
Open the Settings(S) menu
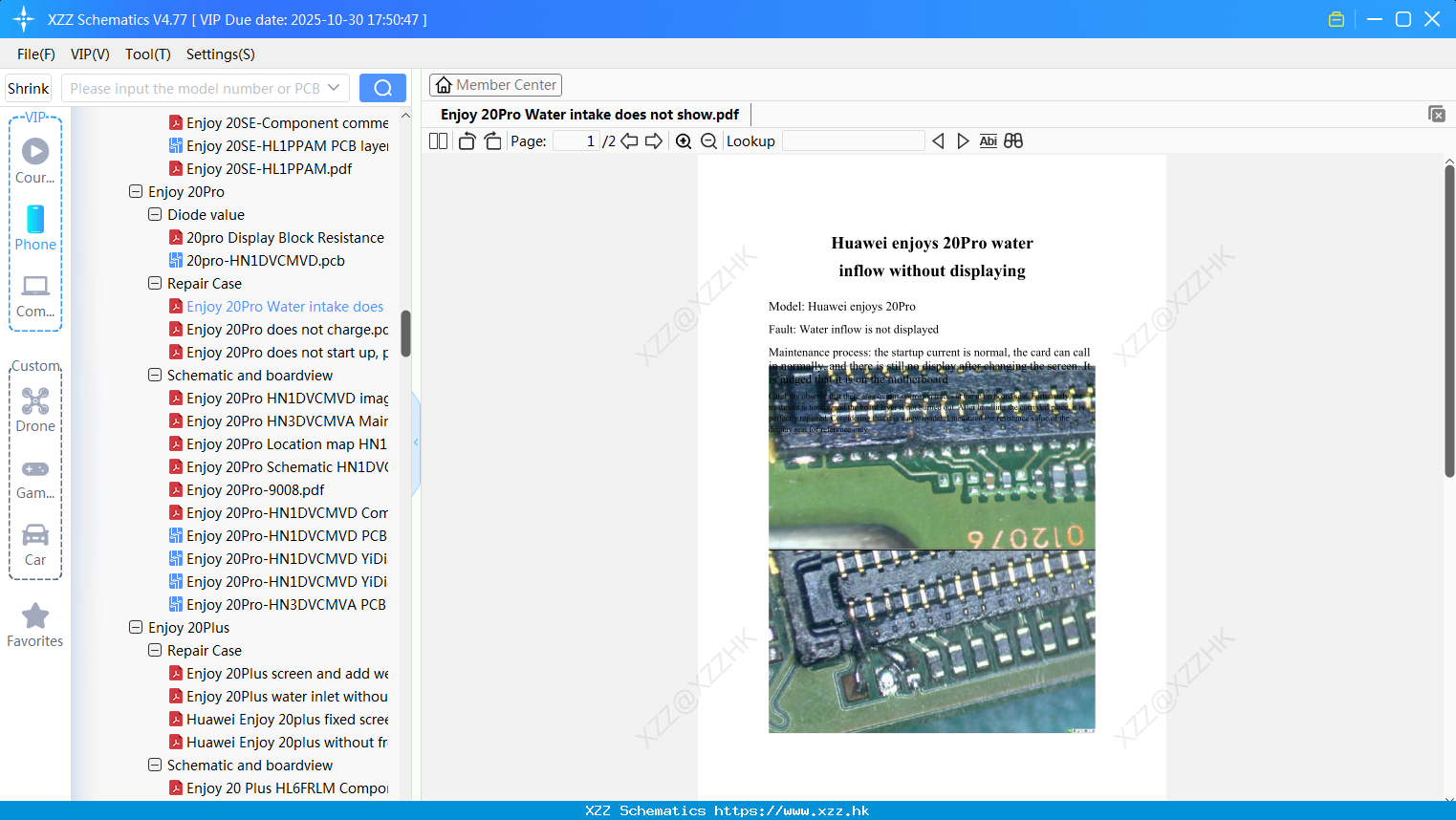pos(221,54)
